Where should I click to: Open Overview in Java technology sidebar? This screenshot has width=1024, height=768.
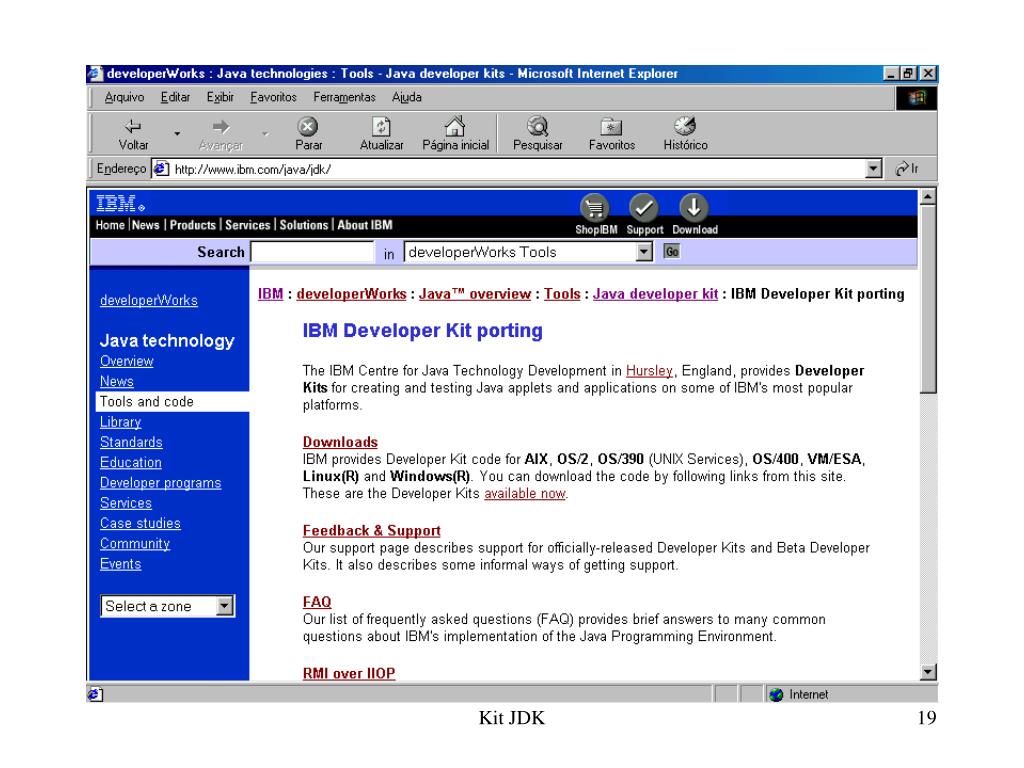tap(127, 361)
